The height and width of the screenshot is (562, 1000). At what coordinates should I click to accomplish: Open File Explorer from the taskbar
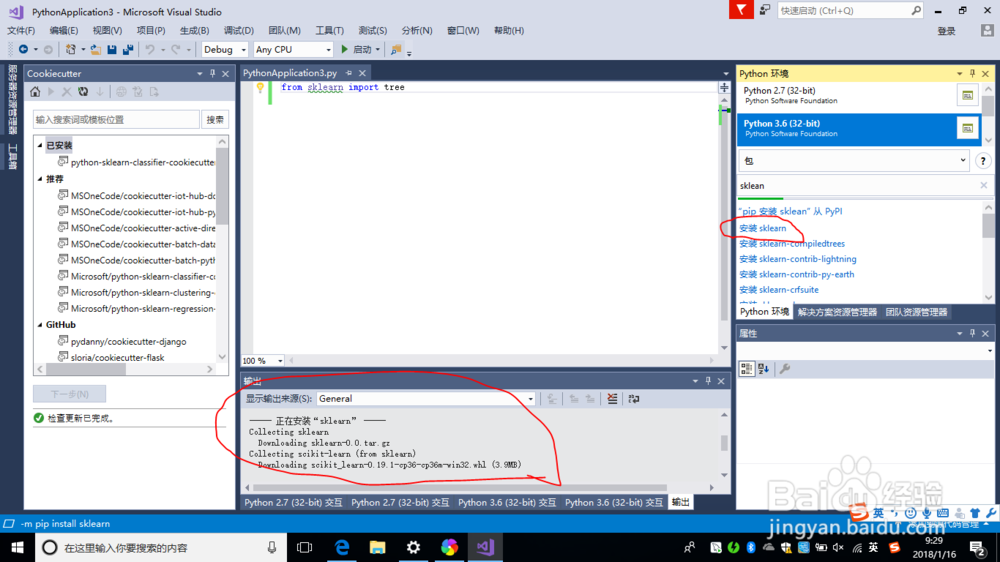pyautogui.click(x=378, y=547)
